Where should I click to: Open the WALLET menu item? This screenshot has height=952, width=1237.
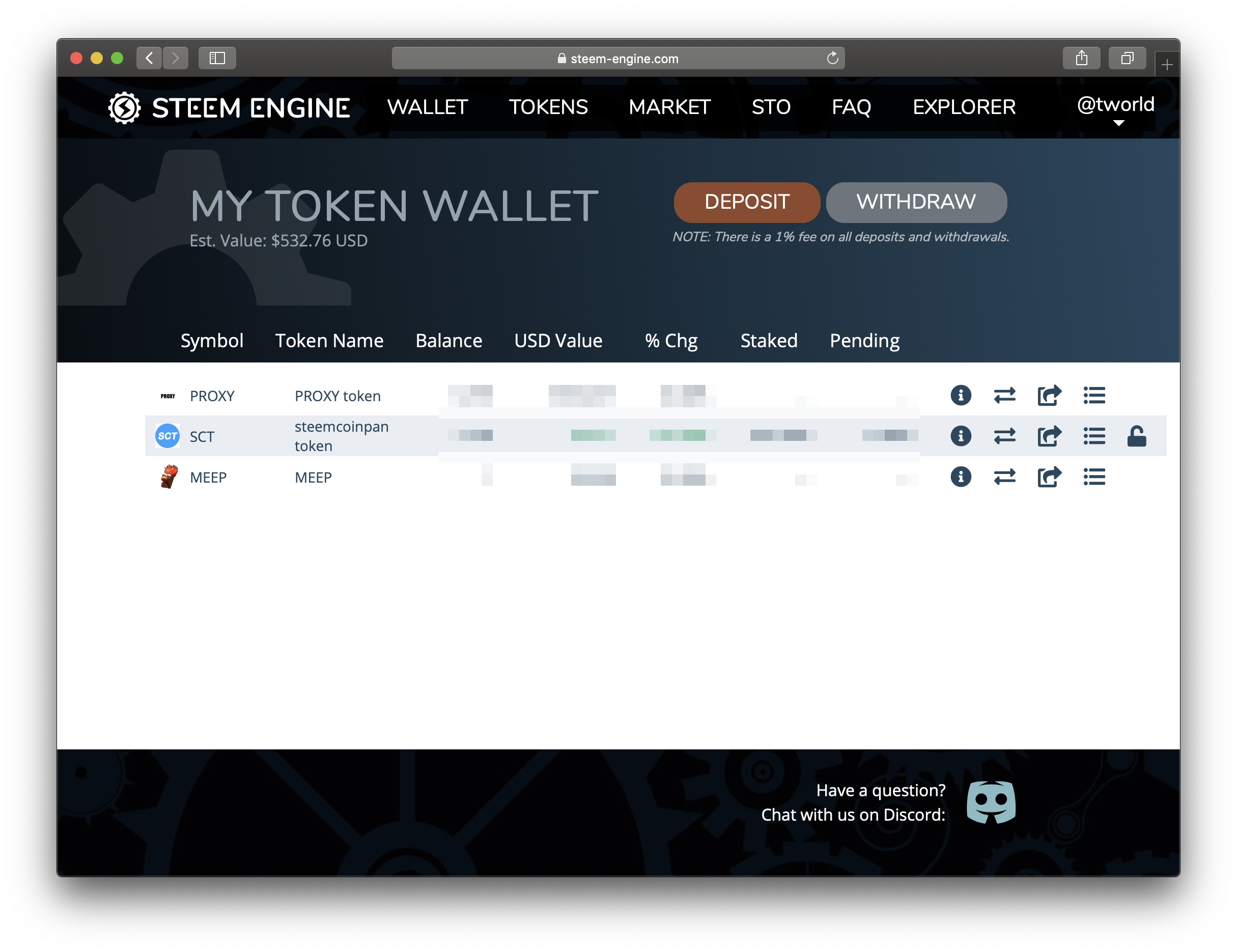(x=428, y=107)
